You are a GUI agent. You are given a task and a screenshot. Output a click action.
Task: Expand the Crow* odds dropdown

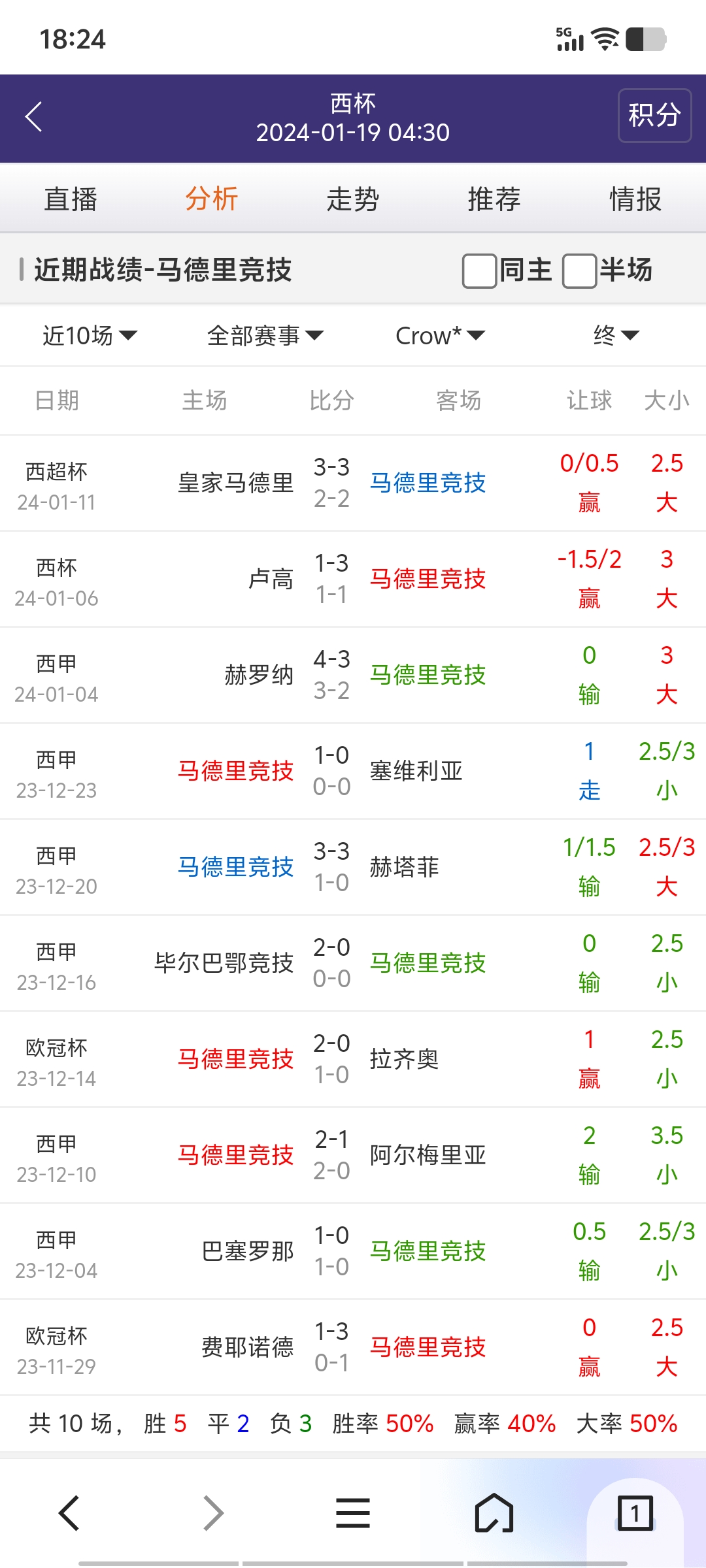coord(440,336)
